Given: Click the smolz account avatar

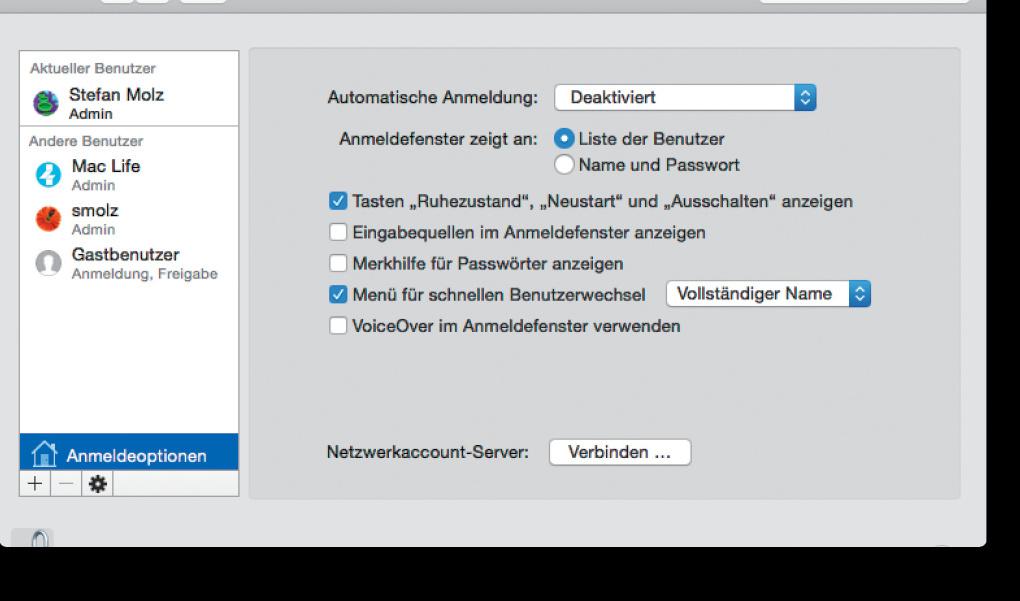Looking at the screenshot, I should pyautogui.click(x=48, y=219).
